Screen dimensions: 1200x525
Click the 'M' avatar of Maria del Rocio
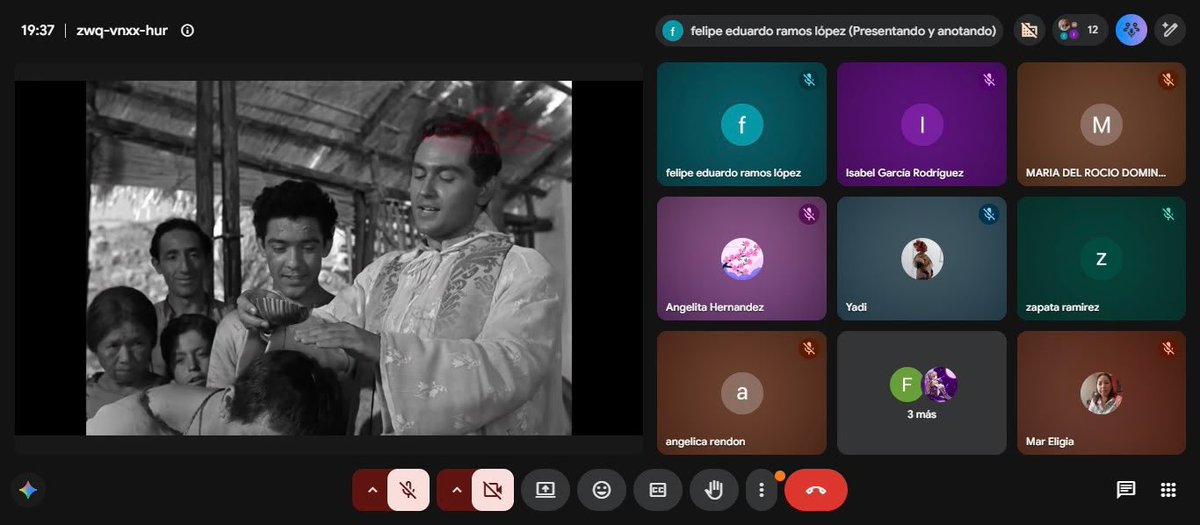tap(1101, 125)
